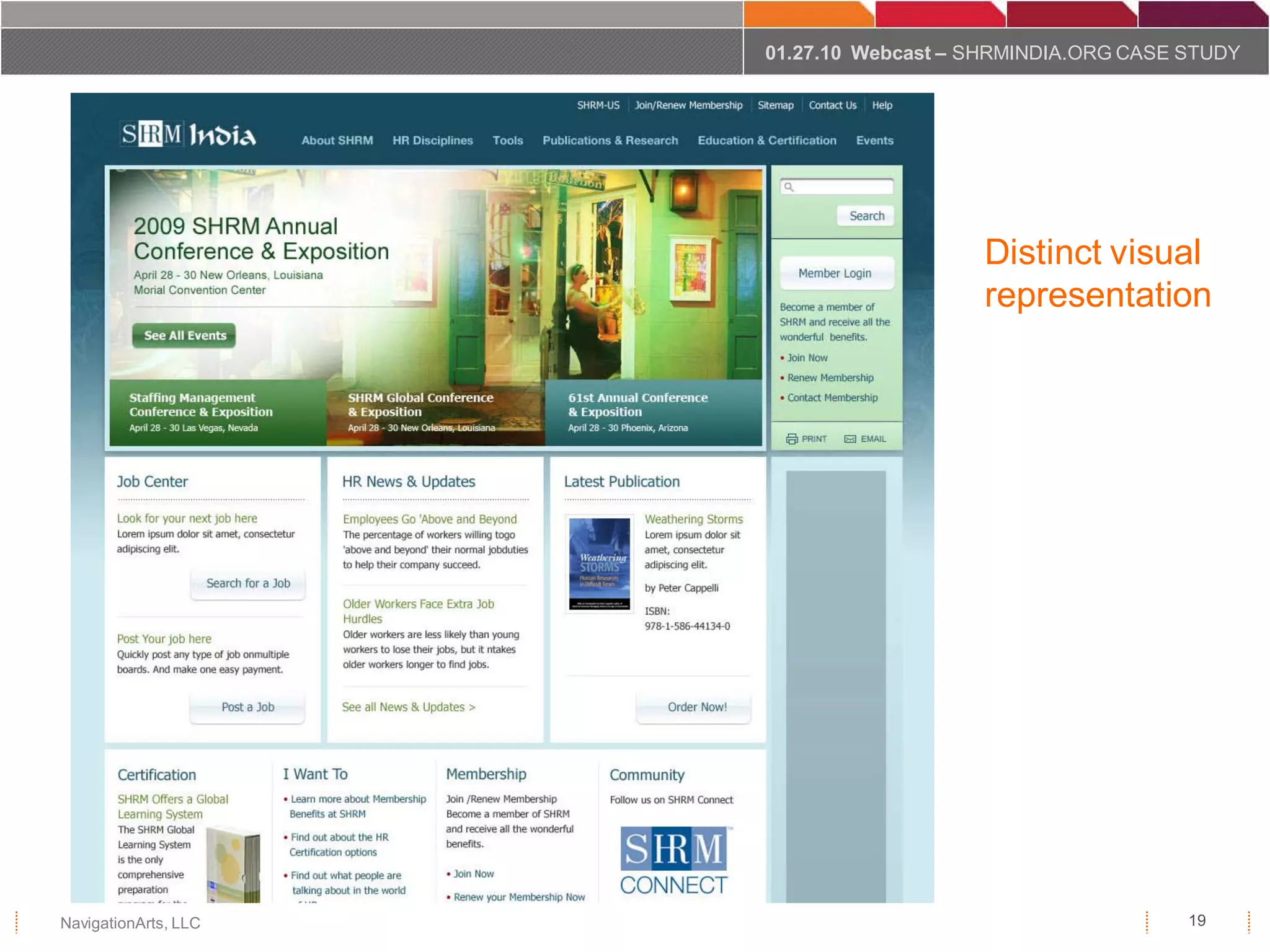Focus the search input field
Screen dimensions: 1270x952
click(837, 187)
